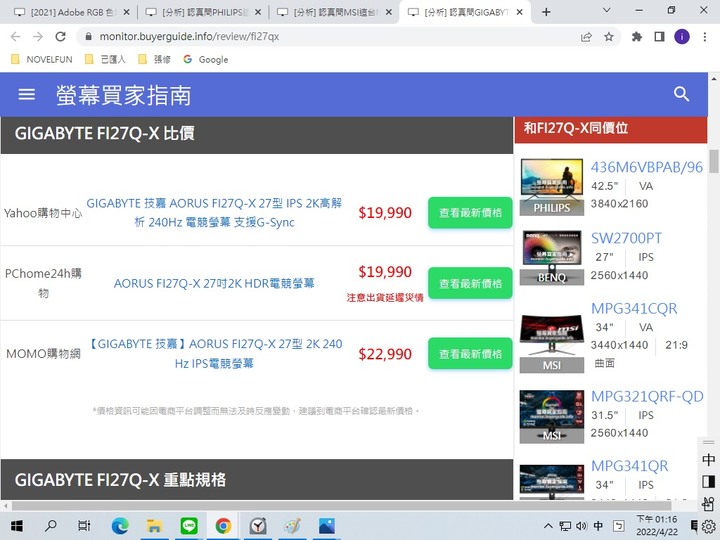720x540 pixels.
Task: Open MPG341QR monitor link
Action: pos(630,466)
